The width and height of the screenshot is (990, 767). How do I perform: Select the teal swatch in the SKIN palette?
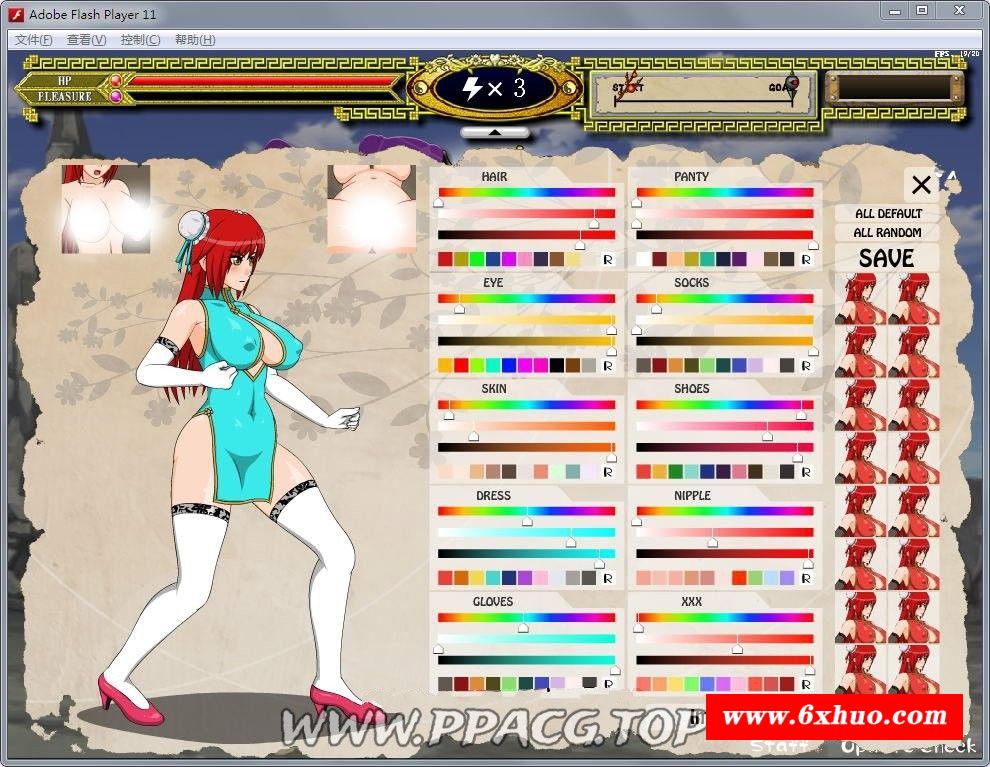pyautogui.click(x=573, y=472)
